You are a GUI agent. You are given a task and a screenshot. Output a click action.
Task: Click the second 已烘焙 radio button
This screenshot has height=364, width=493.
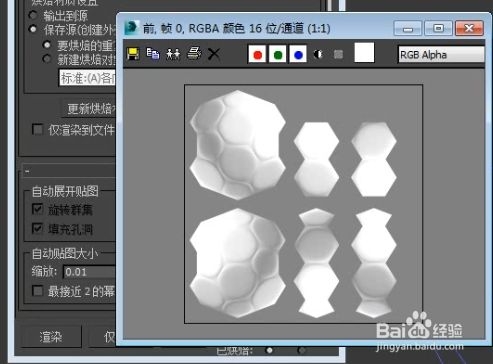[302, 350]
